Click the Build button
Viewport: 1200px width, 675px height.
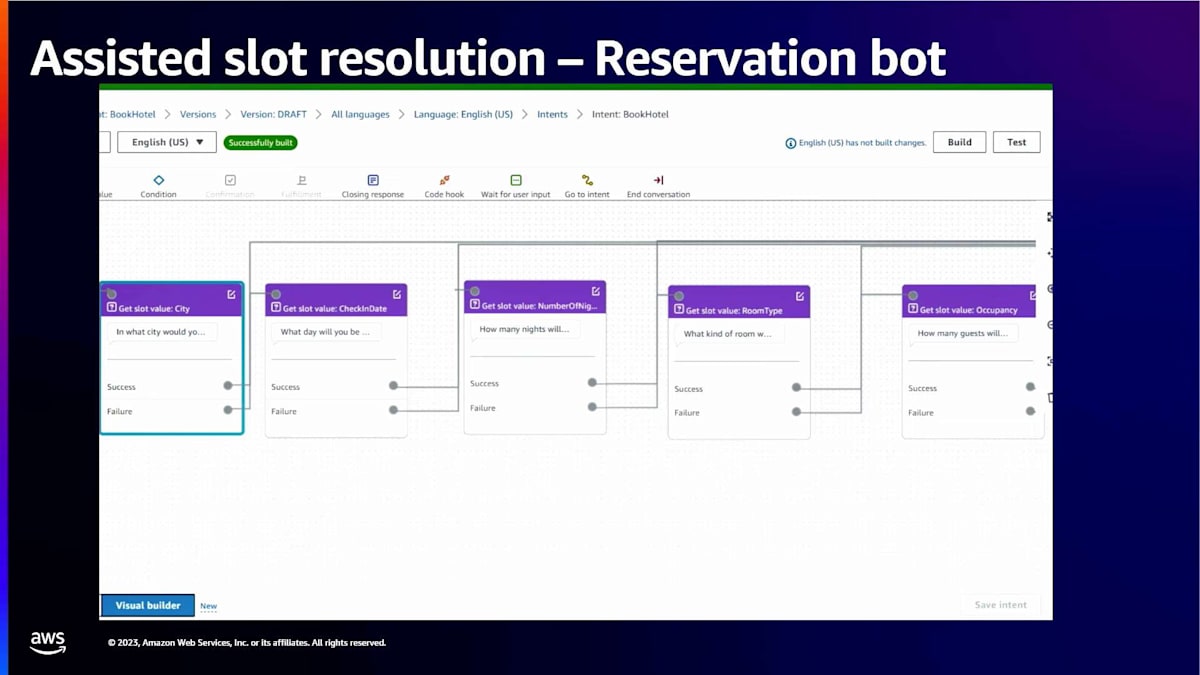[960, 142]
